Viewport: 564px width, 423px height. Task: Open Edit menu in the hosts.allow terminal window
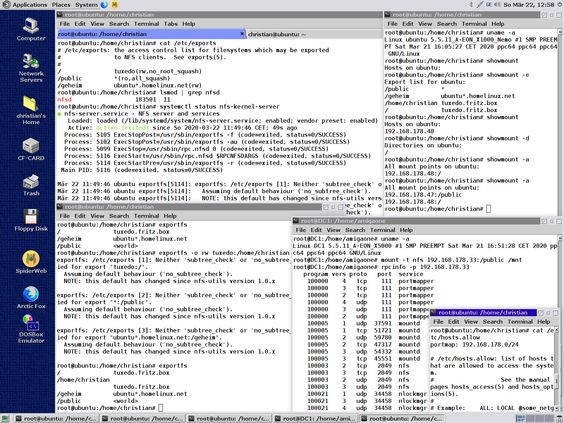point(454,322)
